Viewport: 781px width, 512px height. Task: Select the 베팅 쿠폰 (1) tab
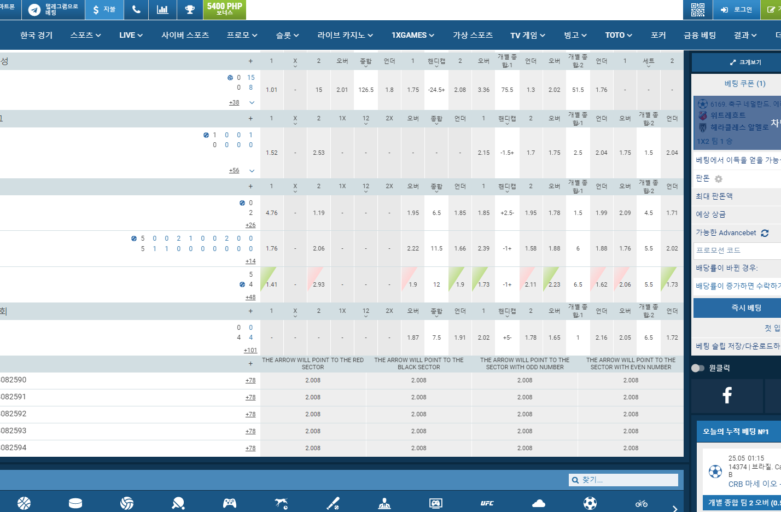[x=745, y=83]
